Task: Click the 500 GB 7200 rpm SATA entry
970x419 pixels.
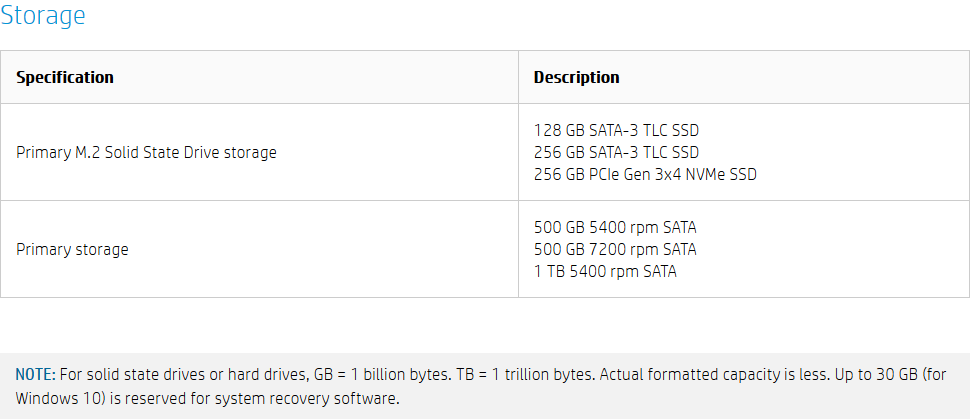Action: tap(615, 249)
